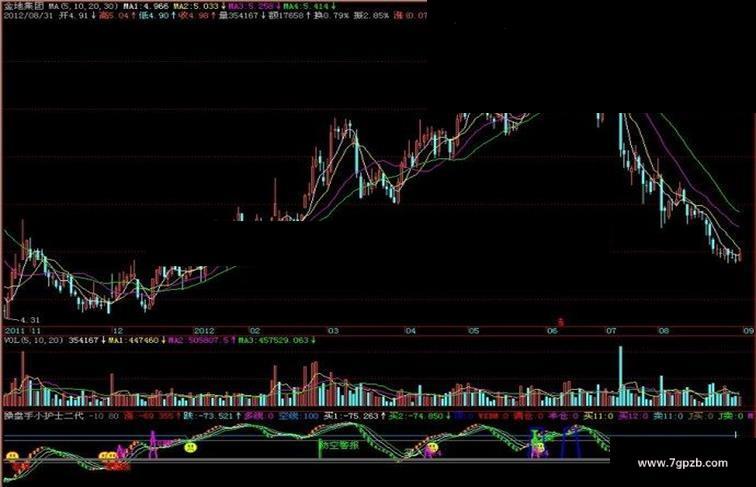Screen dimensions: 756x487
Task: Select the 07 month label on axis
Action: (611, 331)
